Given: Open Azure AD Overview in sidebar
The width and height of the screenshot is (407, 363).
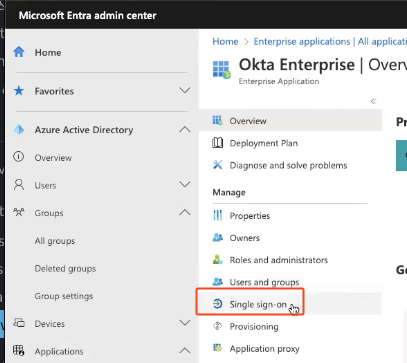Looking at the screenshot, I should coord(53,158).
